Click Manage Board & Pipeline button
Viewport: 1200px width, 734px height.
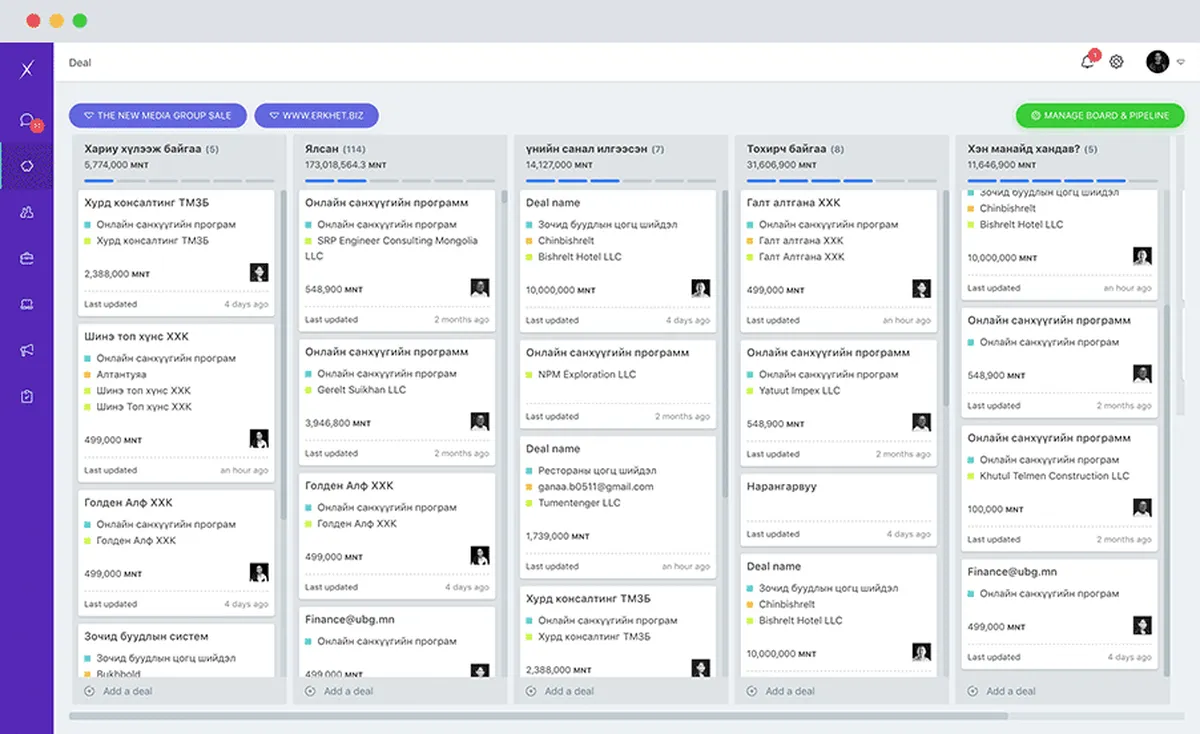pyautogui.click(x=1099, y=115)
